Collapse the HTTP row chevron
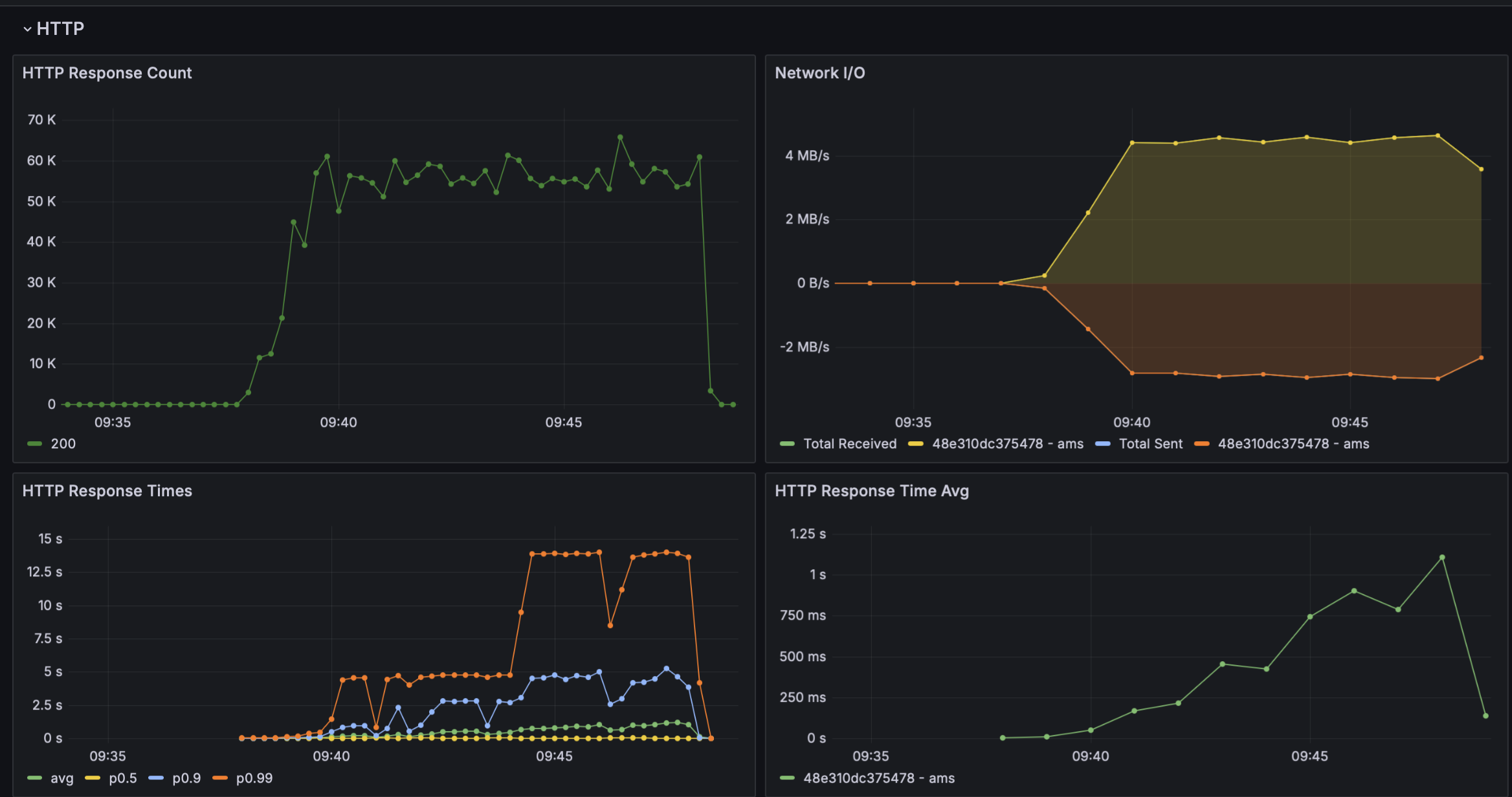This screenshot has width=1512, height=797. click(x=27, y=29)
